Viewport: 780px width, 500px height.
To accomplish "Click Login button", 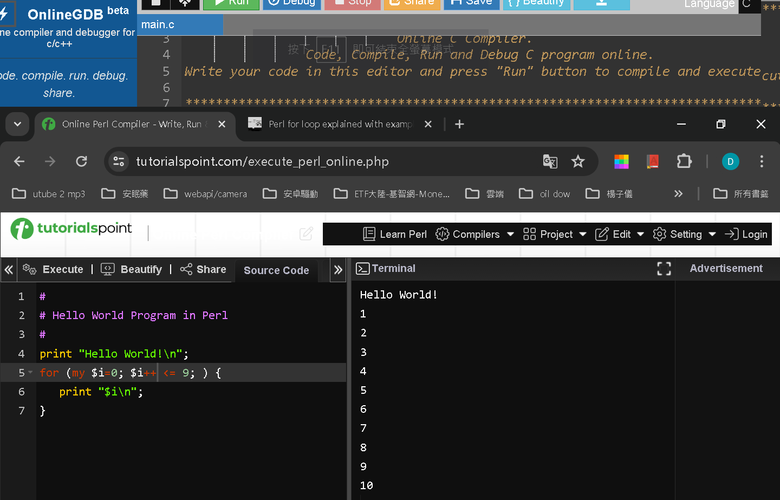I will (x=747, y=234).
